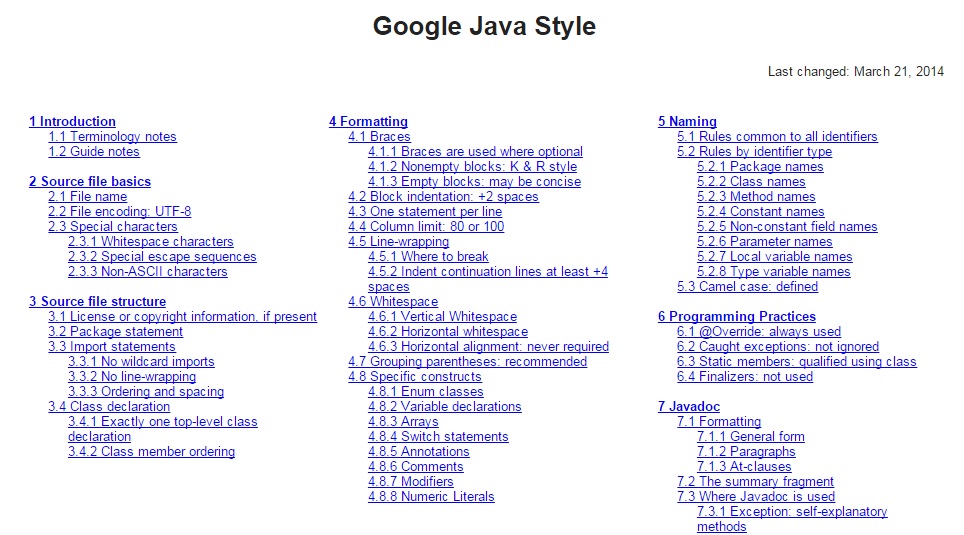
Task: Jump to 2.3.2 Special escape sequences
Action: [162, 257]
